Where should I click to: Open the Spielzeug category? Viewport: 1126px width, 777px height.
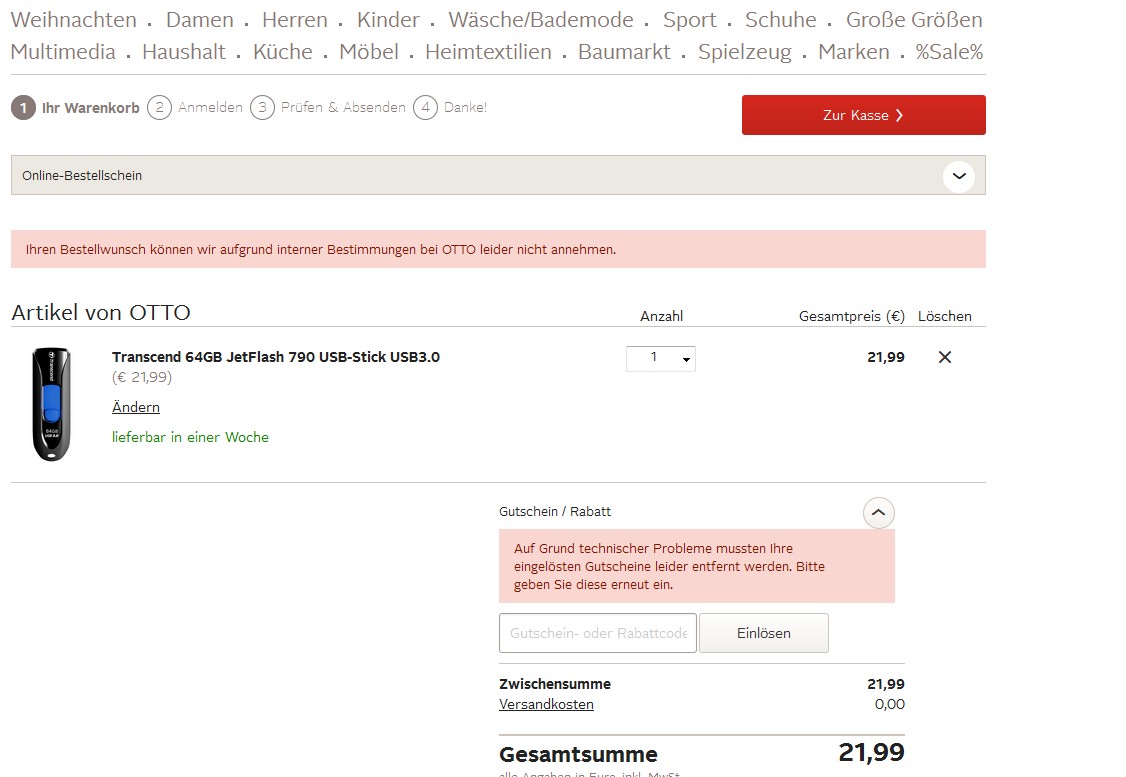tap(745, 52)
